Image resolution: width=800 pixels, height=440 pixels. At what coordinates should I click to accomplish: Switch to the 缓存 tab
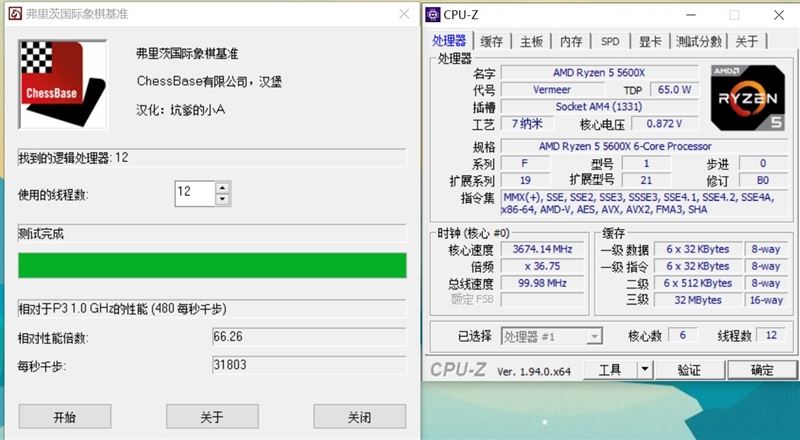click(x=492, y=41)
